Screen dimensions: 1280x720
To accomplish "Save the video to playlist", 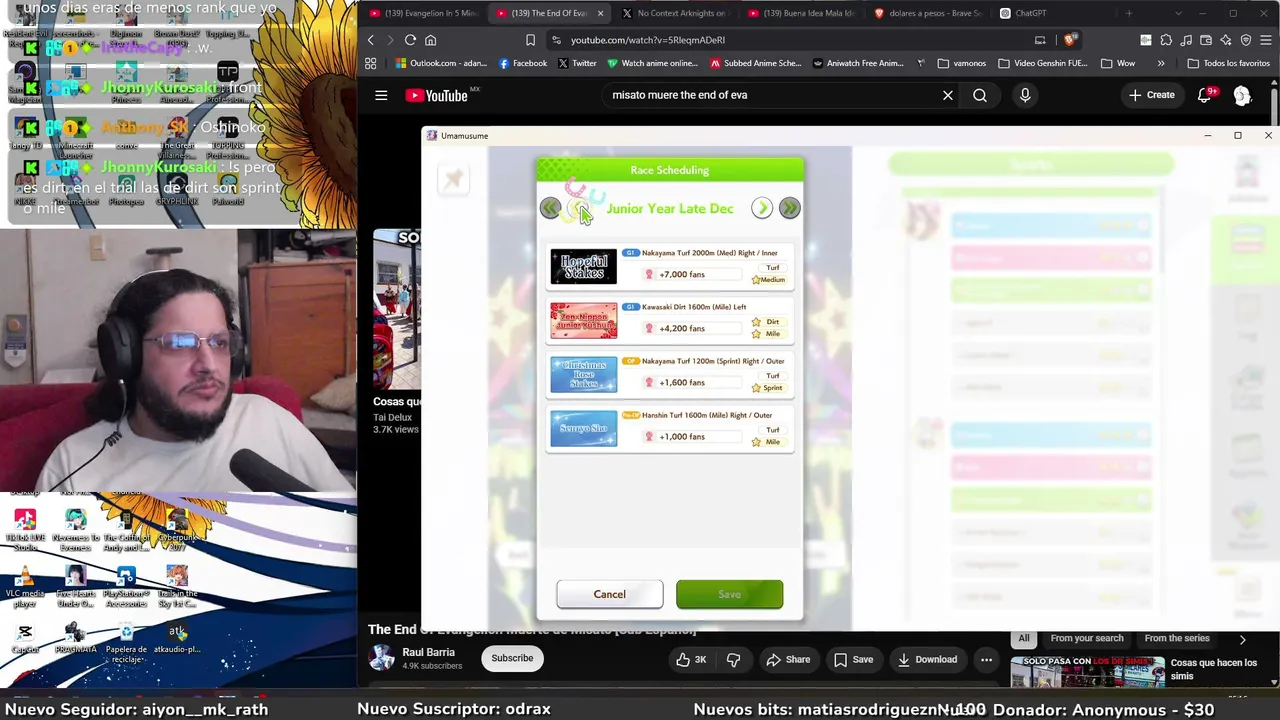I will pyautogui.click(x=853, y=659).
